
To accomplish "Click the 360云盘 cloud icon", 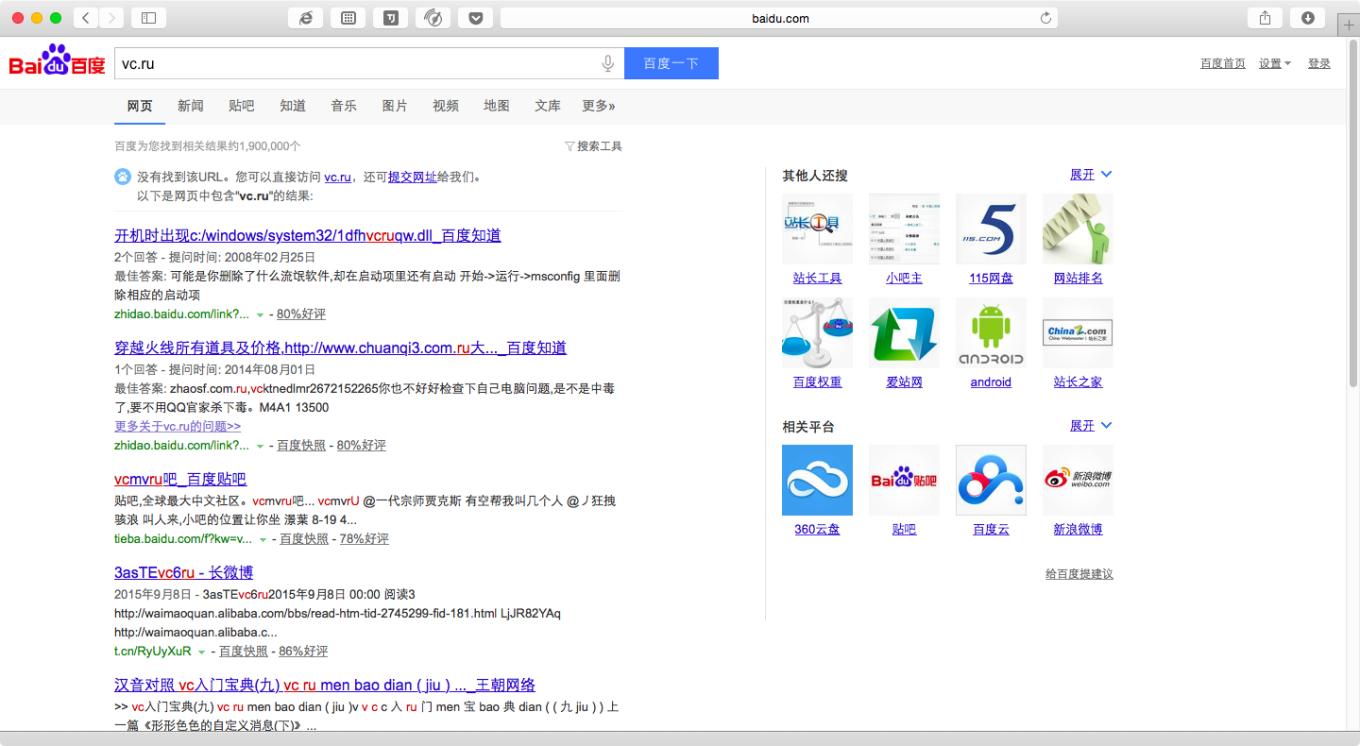I will click(x=817, y=480).
